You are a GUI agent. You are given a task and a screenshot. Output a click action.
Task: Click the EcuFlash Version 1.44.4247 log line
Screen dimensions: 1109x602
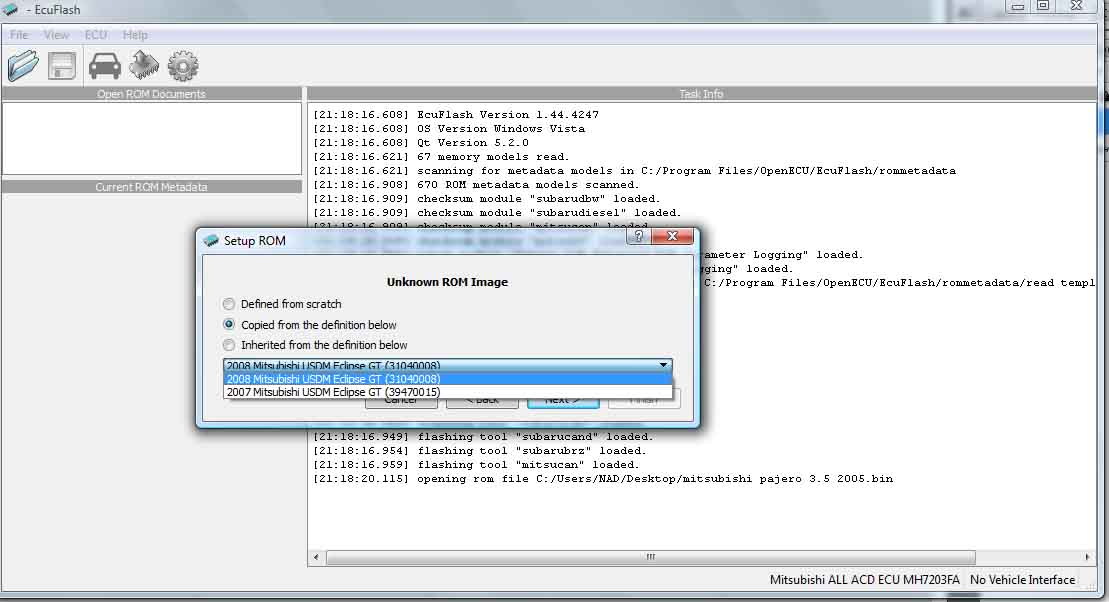click(x=455, y=115)
